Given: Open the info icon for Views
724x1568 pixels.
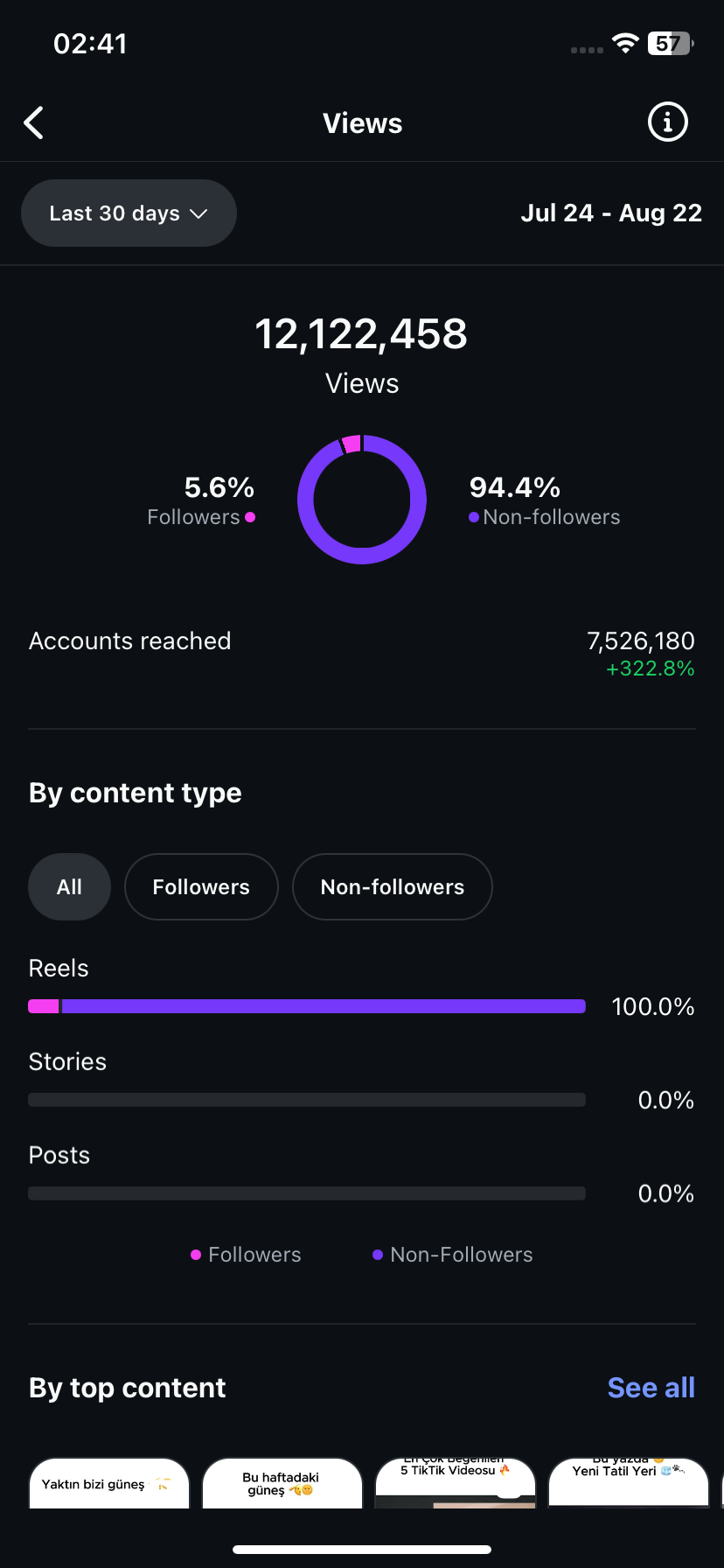Looking at the screenshot, I should (667, 122).
